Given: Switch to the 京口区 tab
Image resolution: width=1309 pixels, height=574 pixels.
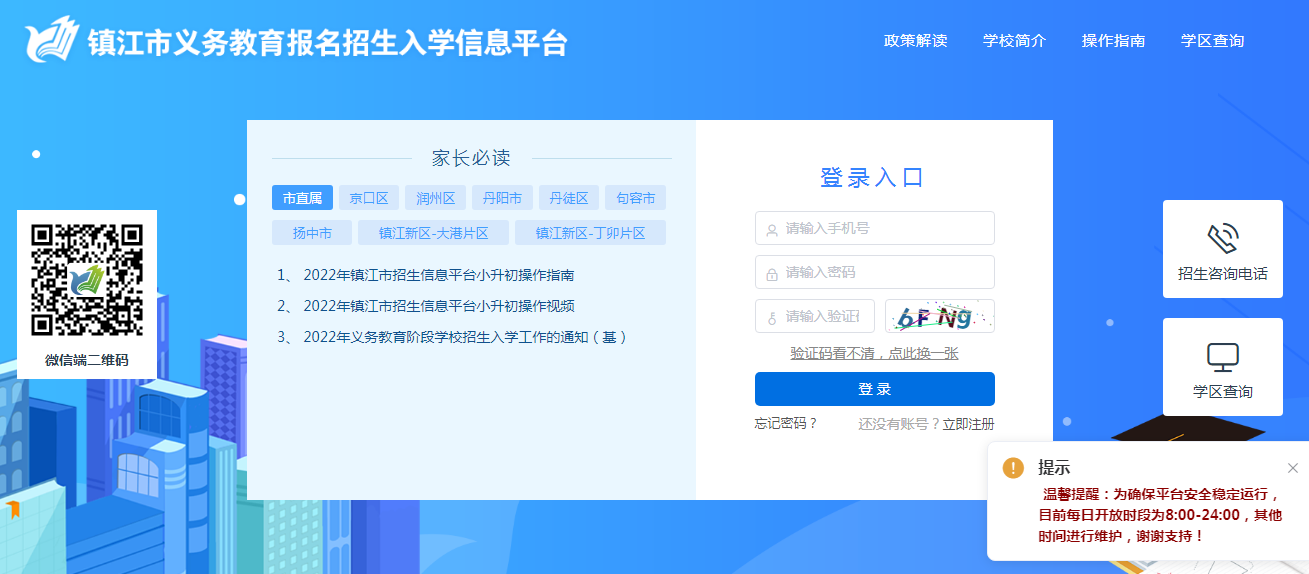Looking at the screenshot, I should 369,198.
